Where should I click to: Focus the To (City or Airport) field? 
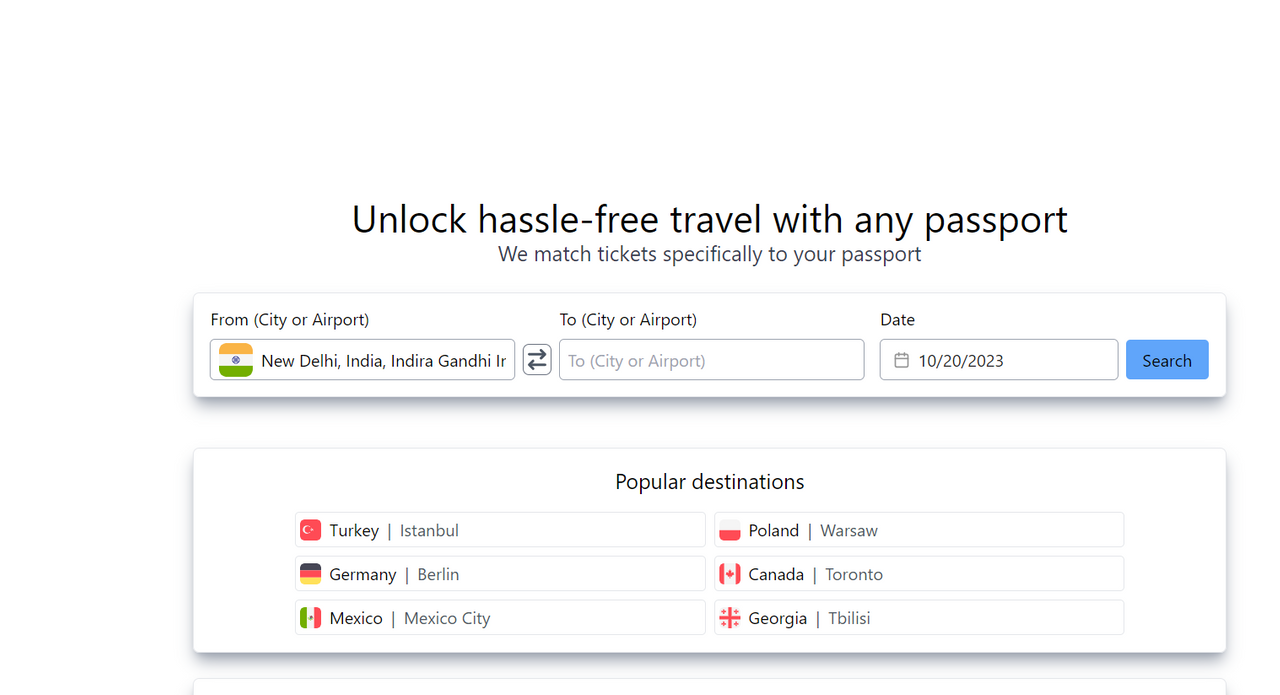click(x=711, y=360)
